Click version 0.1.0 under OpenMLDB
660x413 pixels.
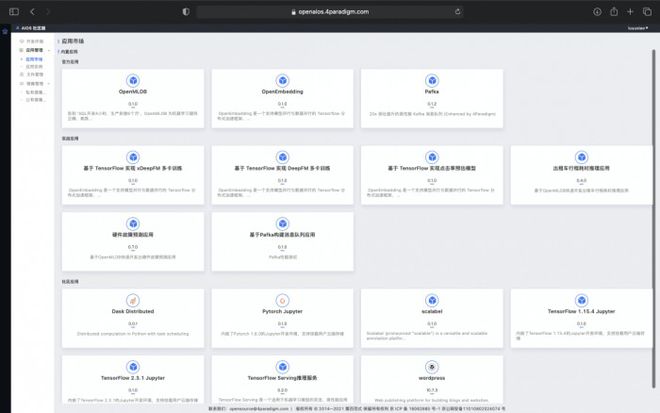pos(133,104)
